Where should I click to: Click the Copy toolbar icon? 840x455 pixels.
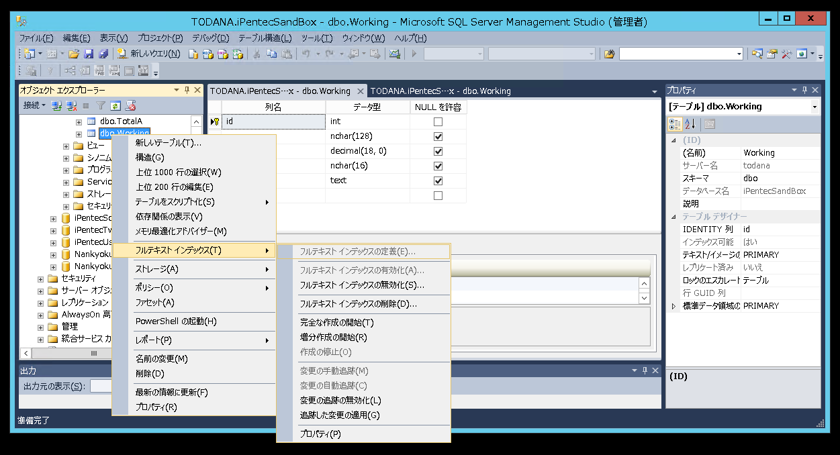tap(272, 54)
